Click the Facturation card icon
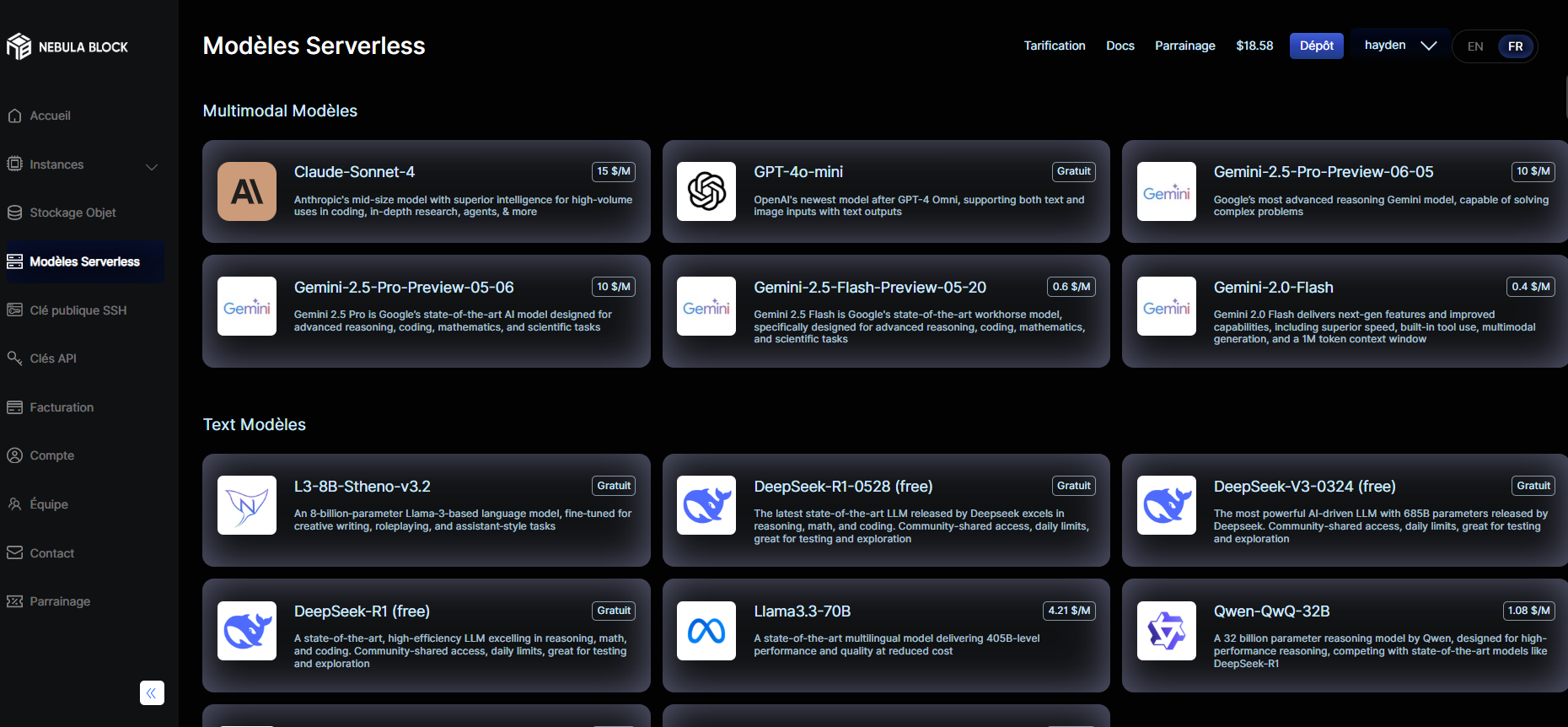This screenshot has height=727, width=1568. 14,407
